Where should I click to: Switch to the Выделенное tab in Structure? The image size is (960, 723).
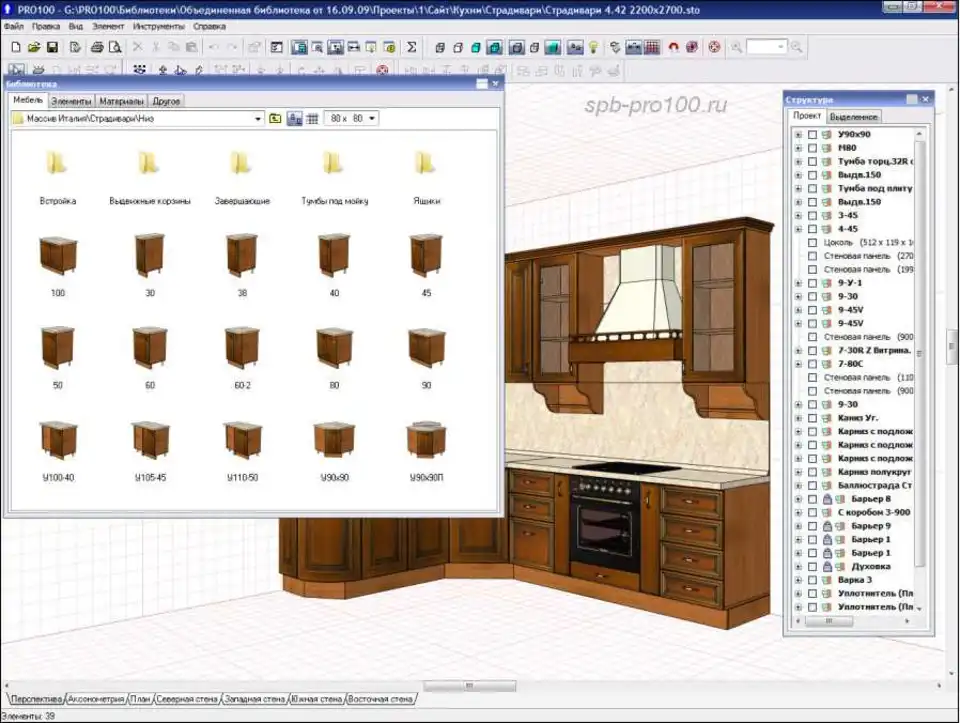click(853, 116)
